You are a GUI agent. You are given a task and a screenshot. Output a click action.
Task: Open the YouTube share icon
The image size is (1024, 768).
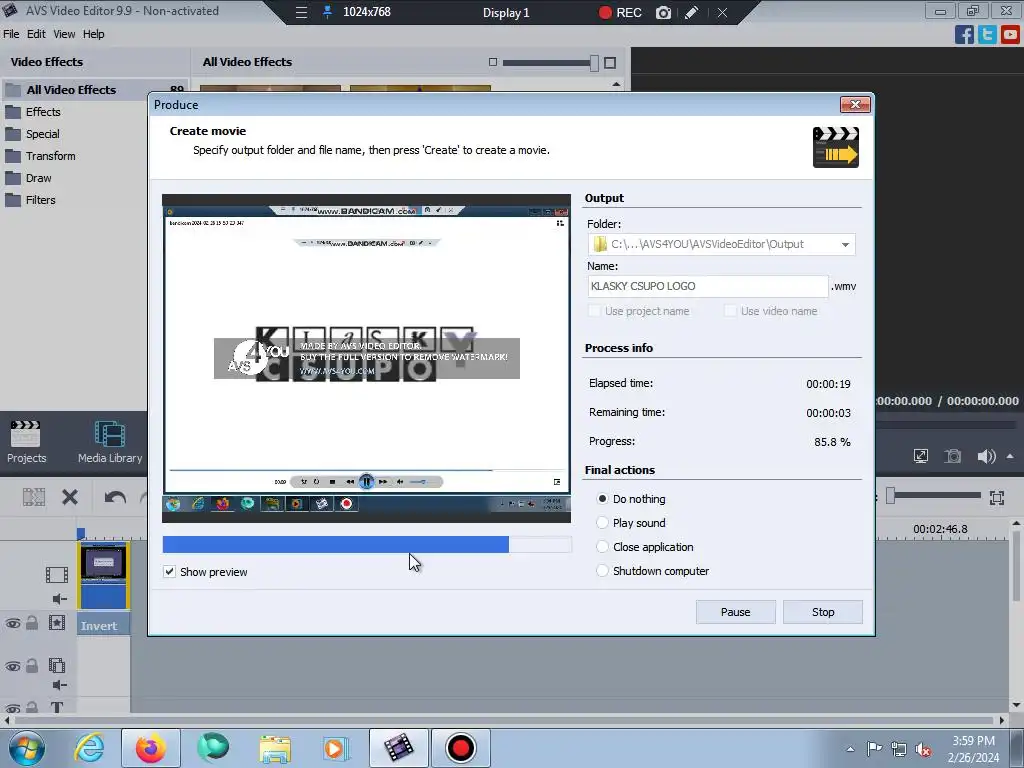(1010, 34)
